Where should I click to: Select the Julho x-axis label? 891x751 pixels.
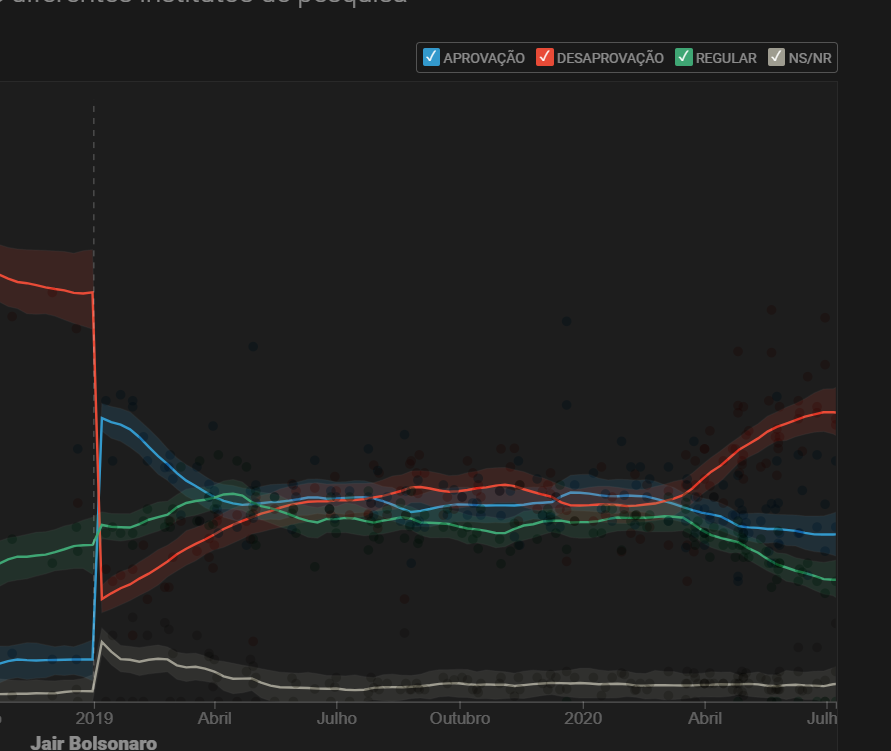click(x=337, y=718)
